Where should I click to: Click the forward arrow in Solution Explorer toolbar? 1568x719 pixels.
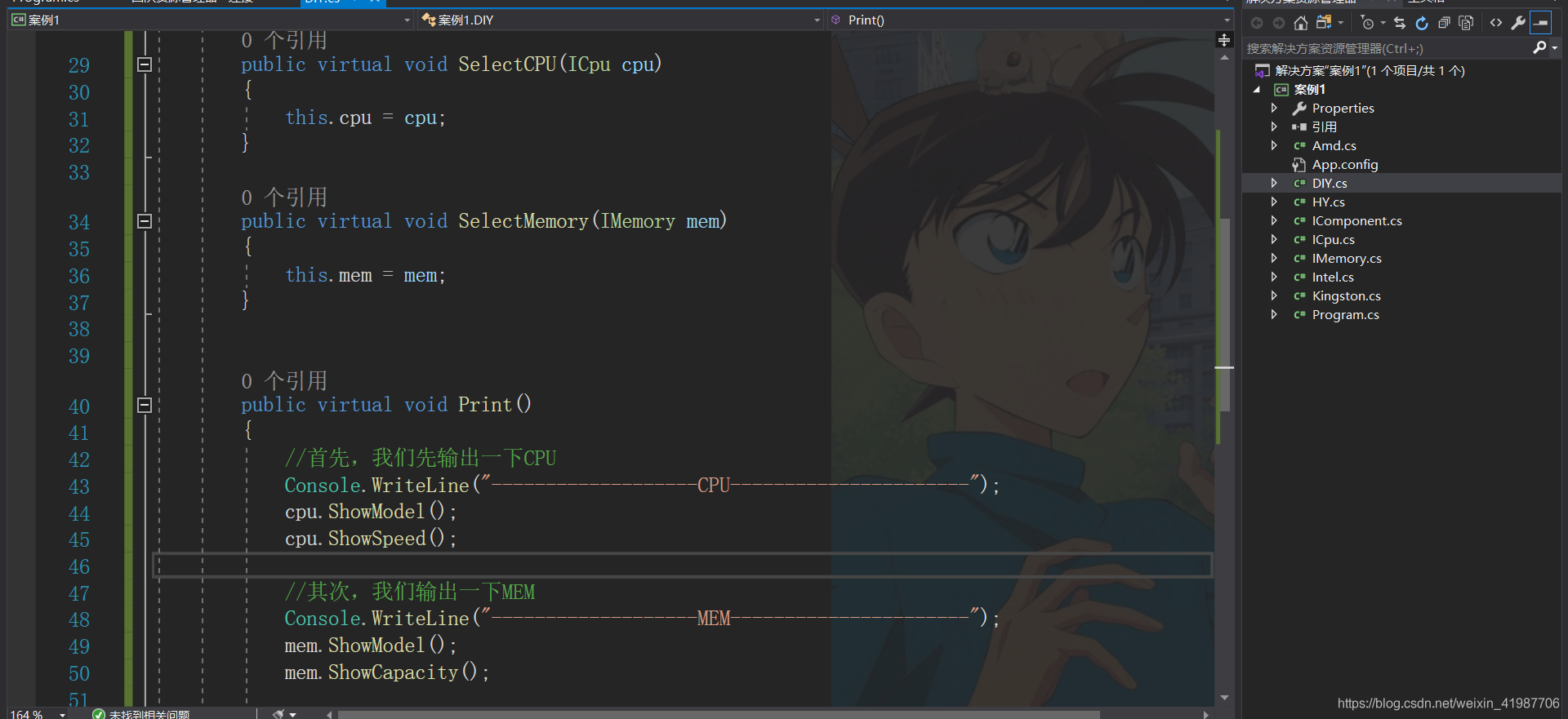[1278, 23]
